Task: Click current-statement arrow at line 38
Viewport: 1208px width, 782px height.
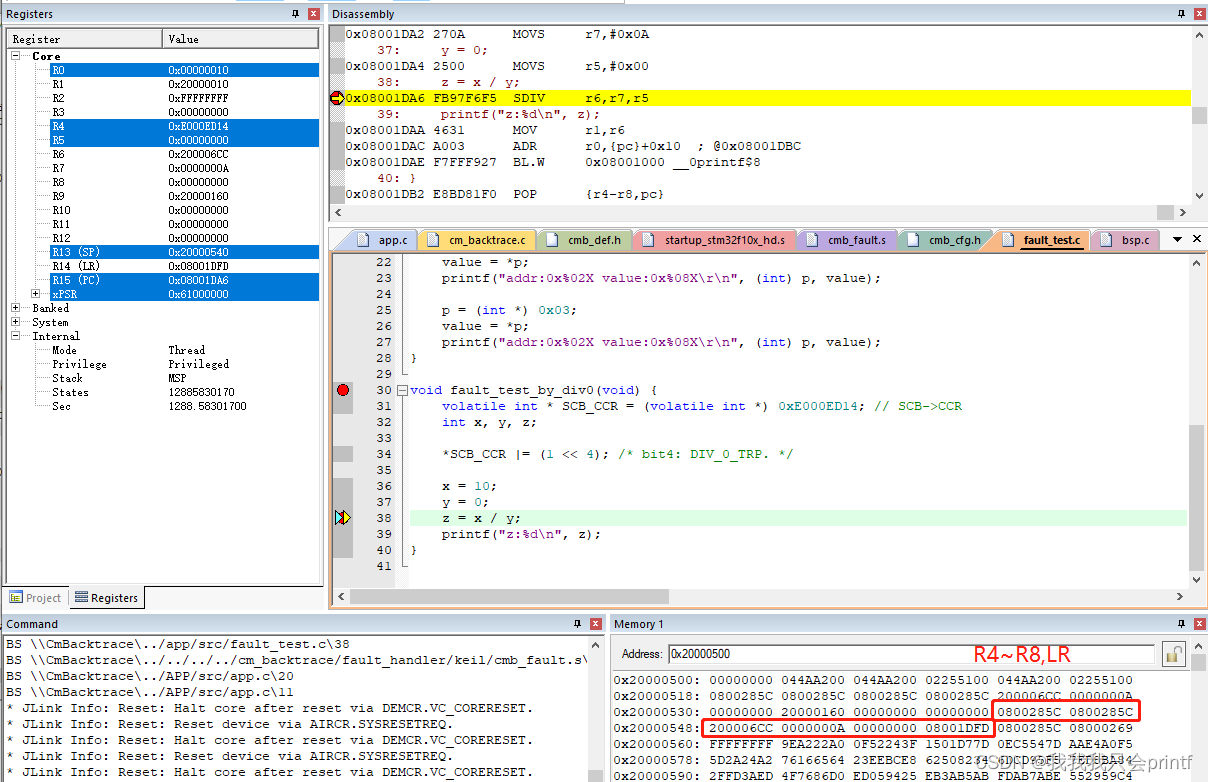Action: (343, 518)
